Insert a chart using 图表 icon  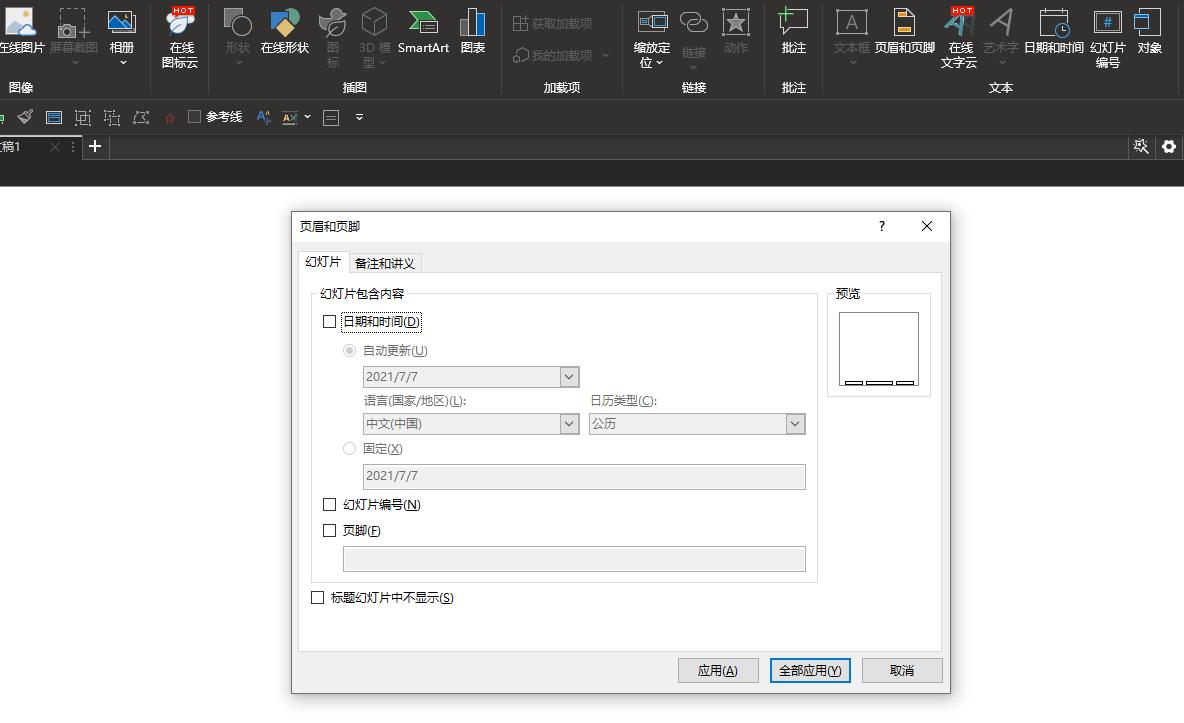pos(472,30)
